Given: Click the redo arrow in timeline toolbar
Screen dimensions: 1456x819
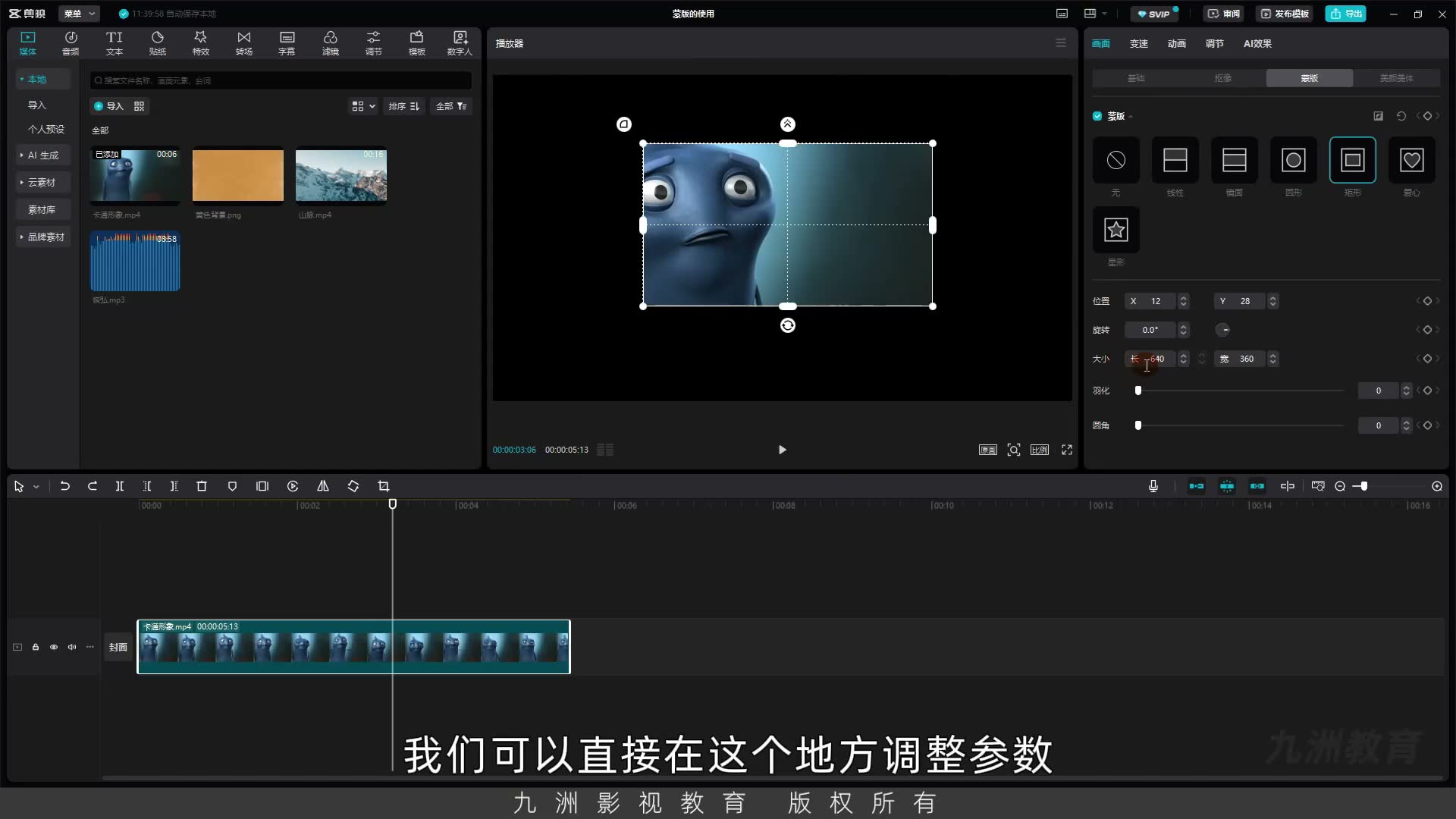Looking at the screenshot, I should (93, 486).
